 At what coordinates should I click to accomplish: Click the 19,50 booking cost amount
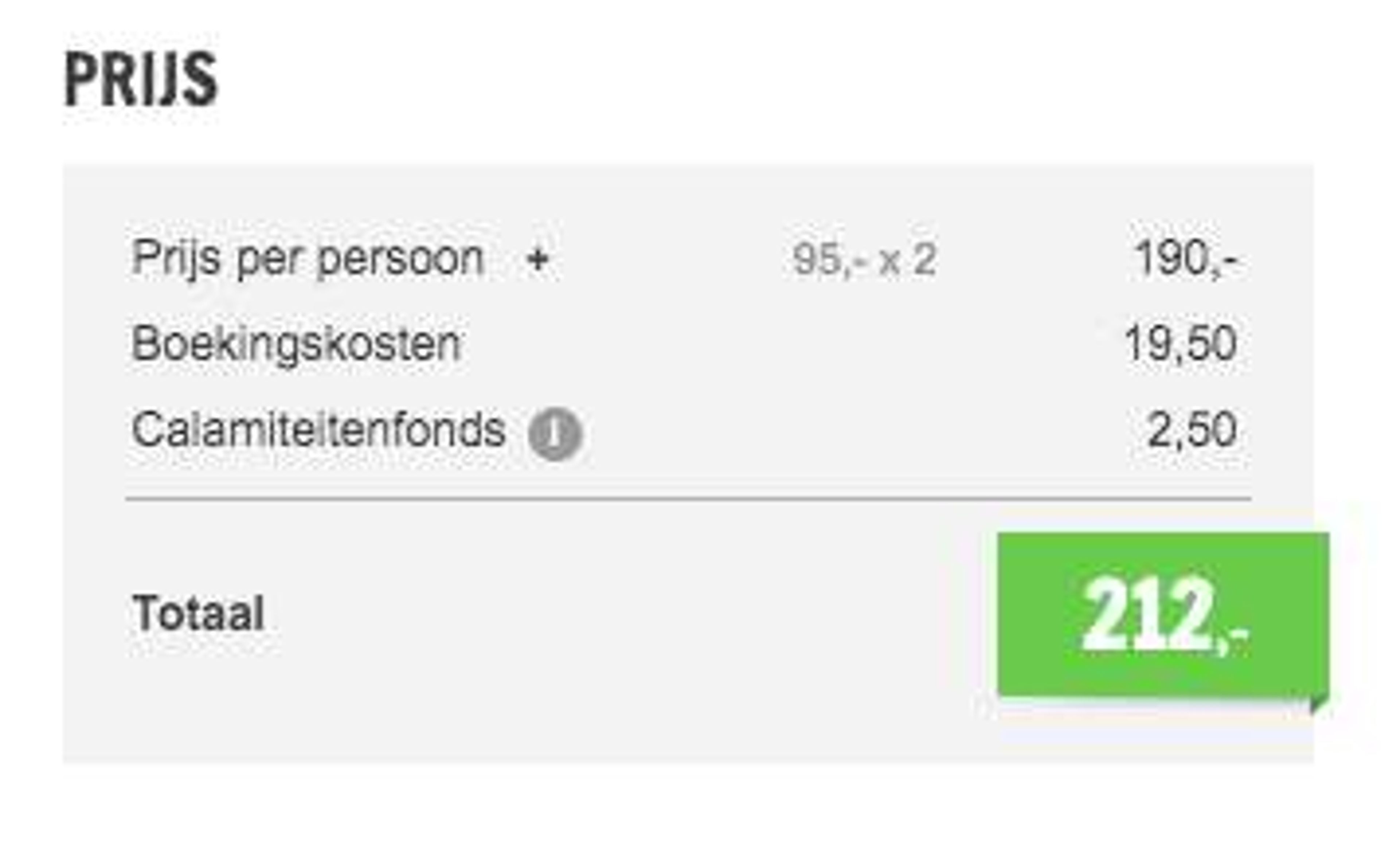(x=1180, y=344)
